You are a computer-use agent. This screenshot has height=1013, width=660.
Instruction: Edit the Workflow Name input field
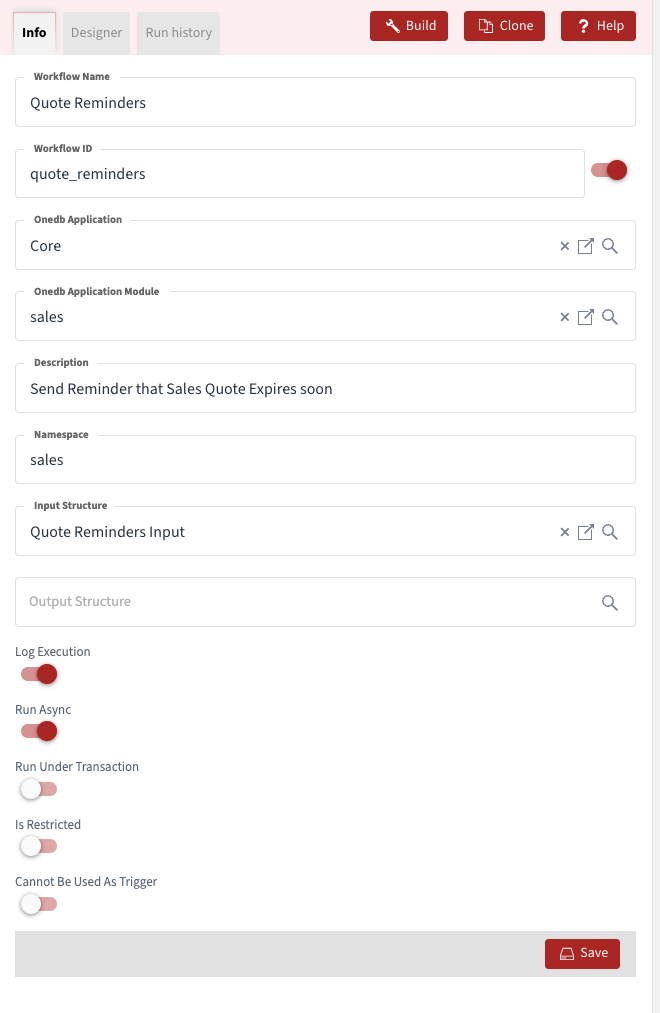click(x=325, y=102)
